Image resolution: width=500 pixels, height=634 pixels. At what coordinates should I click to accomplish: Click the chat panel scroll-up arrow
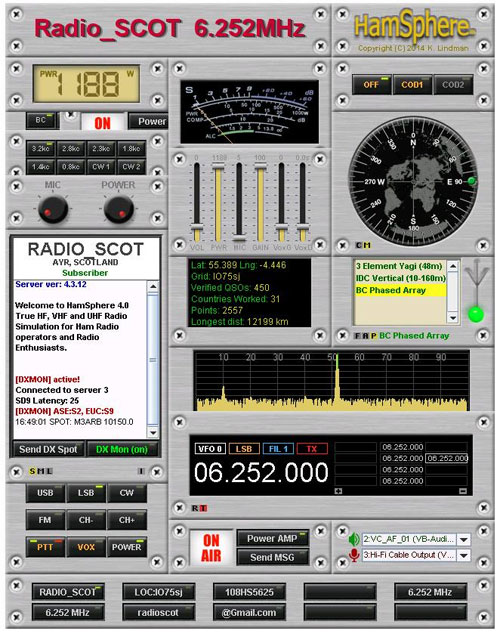pos(153,287)
